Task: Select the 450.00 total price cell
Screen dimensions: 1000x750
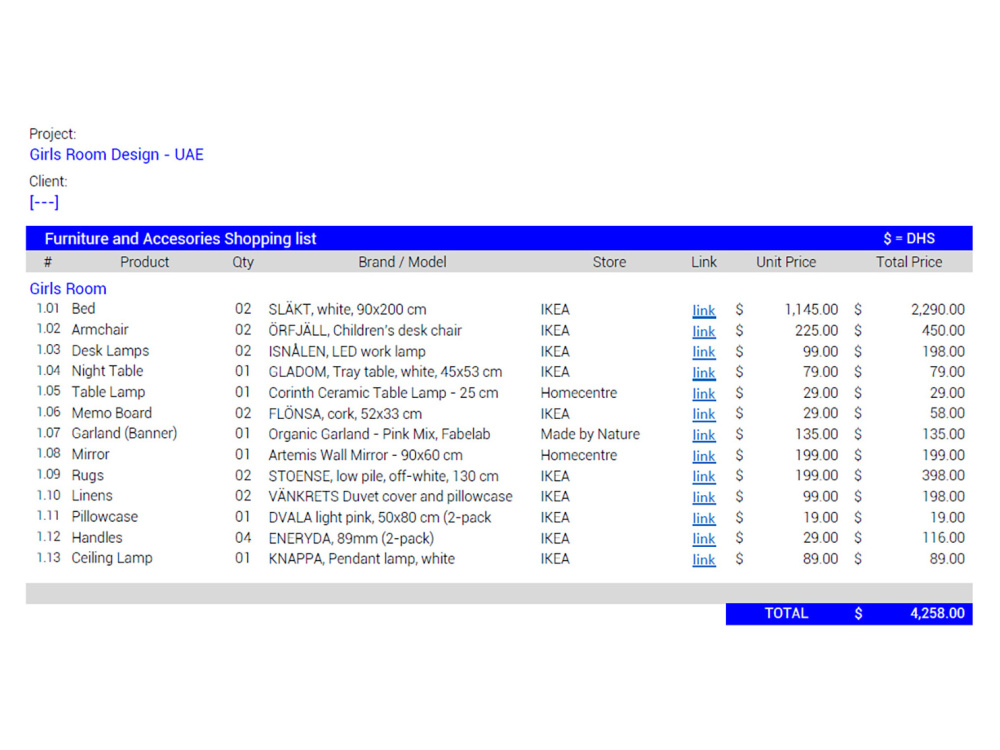Action: pyautogui.click(x=943, y=330)
